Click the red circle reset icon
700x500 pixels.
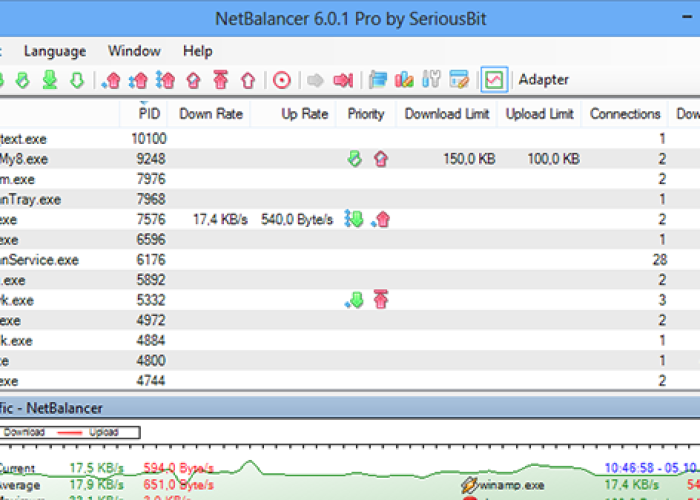[282, 79]
